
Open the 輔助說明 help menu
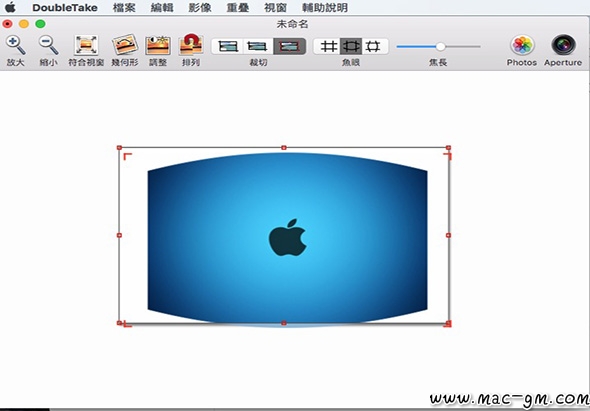(x=325, y=8)
